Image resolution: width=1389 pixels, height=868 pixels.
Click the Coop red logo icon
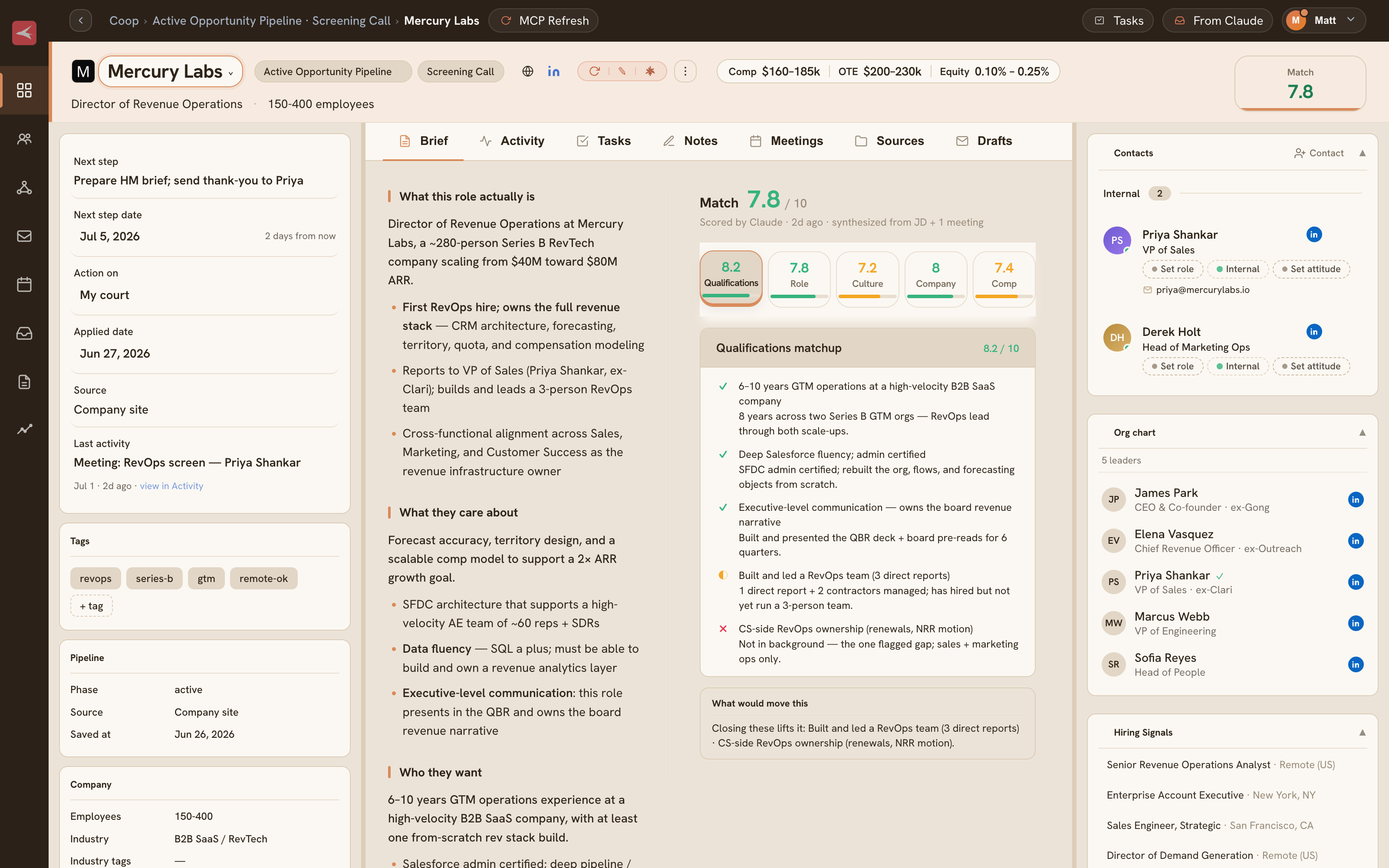coord(24,33)
